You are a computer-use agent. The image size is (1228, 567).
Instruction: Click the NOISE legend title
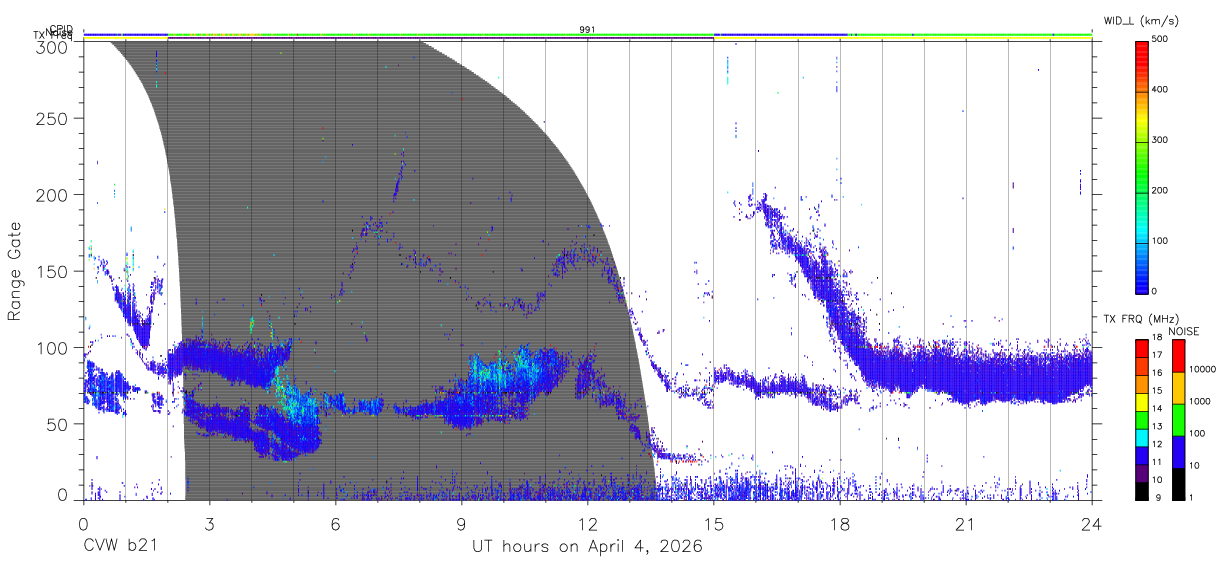click(1184, 331)
